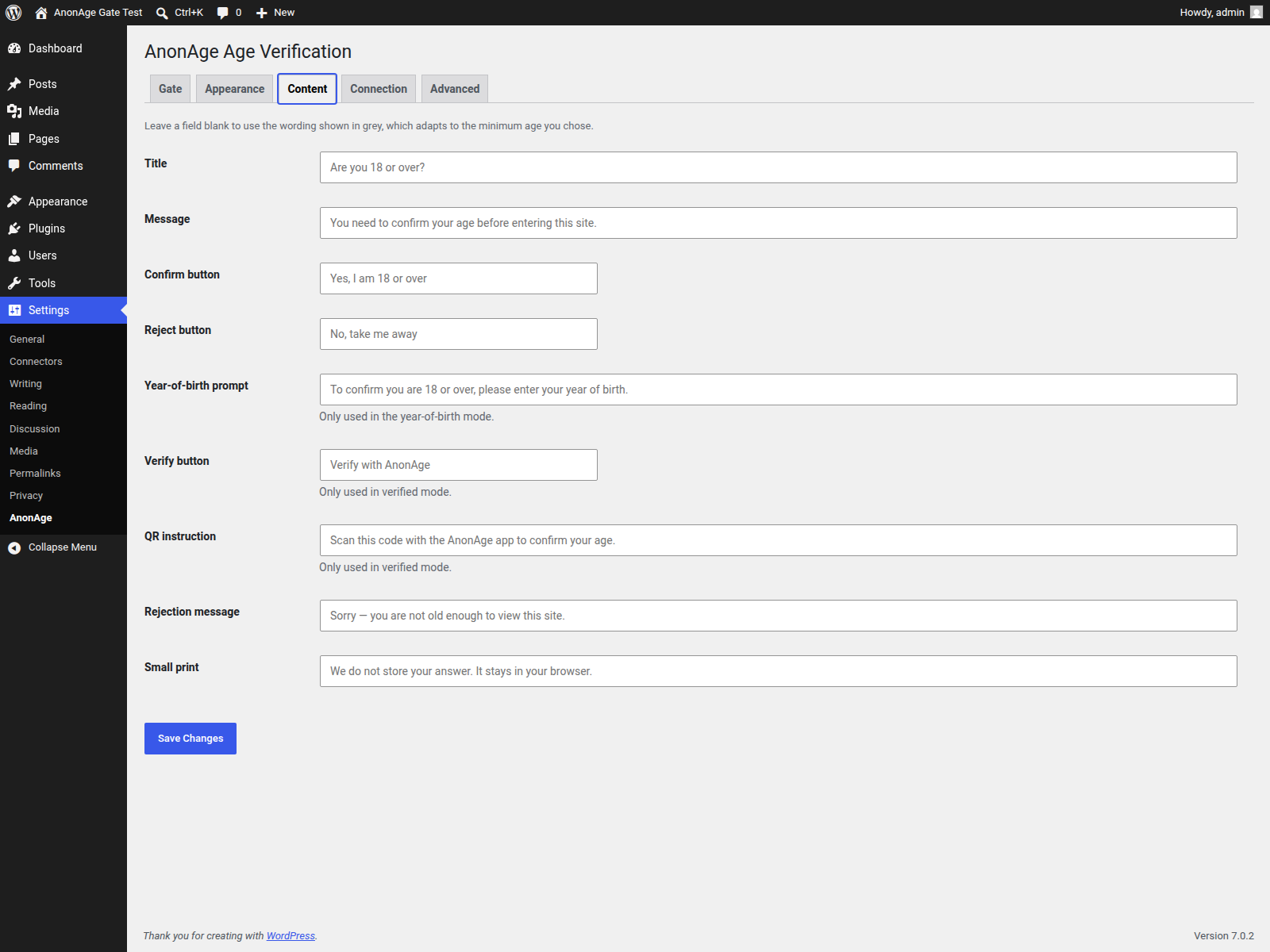Focus the Rejection message field
This screenshot has height=952, width=1270.
778,616
